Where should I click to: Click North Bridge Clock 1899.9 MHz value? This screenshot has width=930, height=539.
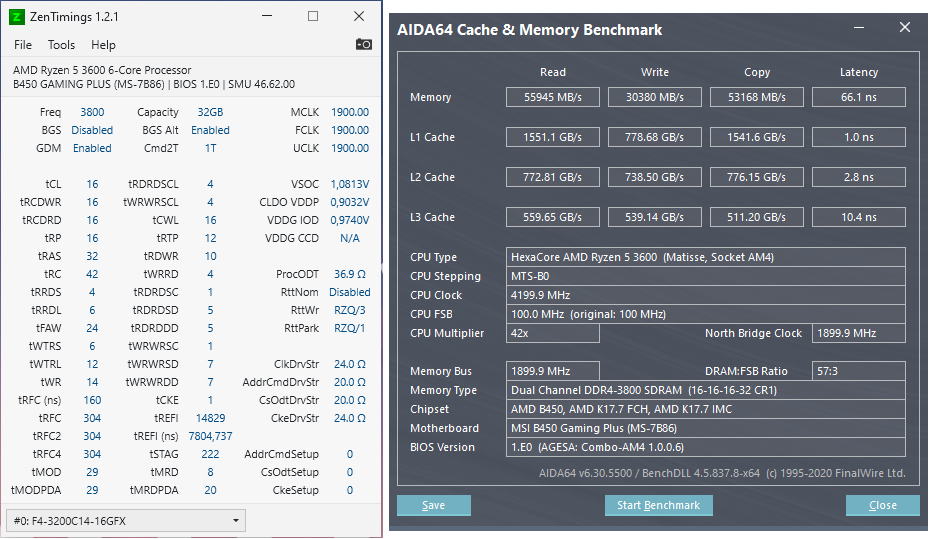coord(859,333)
